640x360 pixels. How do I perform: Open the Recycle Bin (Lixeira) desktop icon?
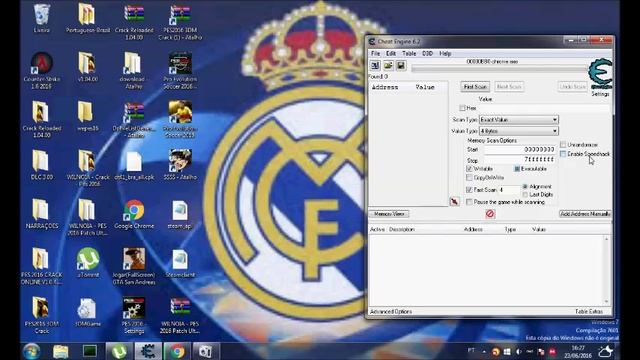[x=42, y=18]
